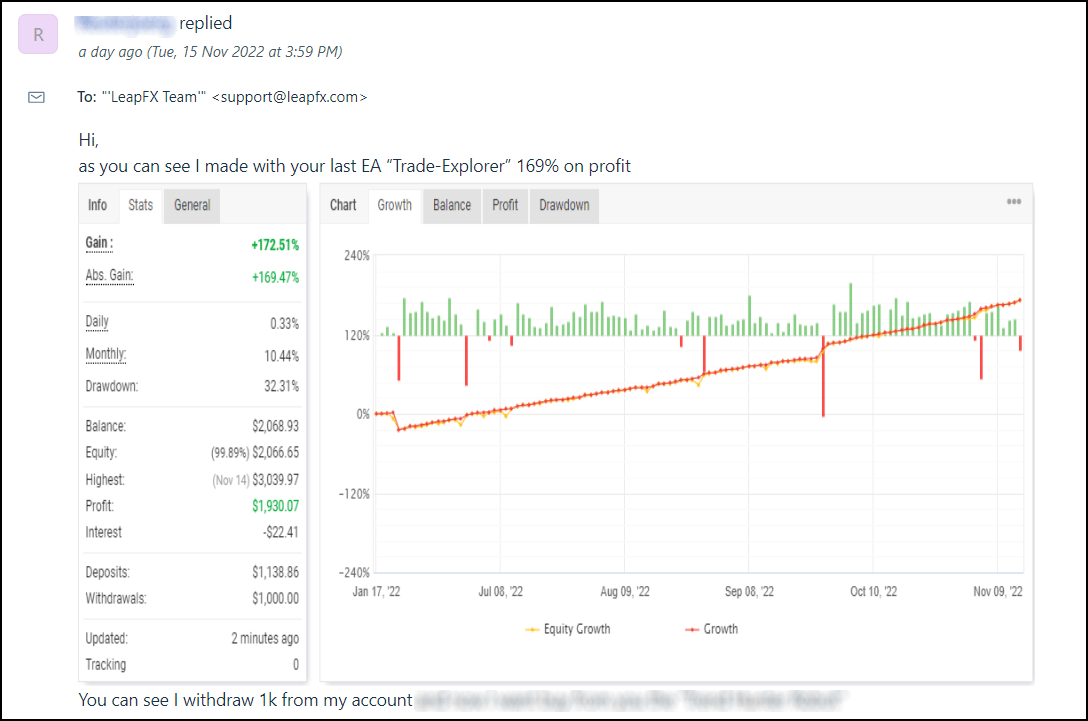Click the support@leapfx.com email address

click(x=289, y=97)
